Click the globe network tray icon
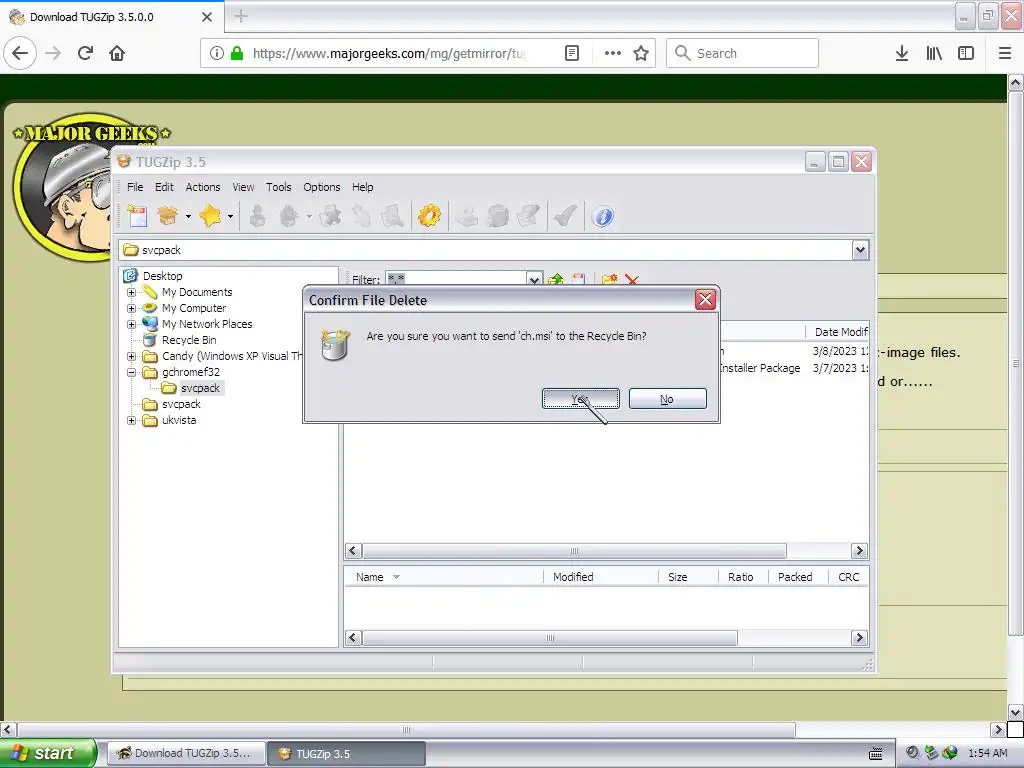The width and height of the screenshot is (1024, 768). 950,753
